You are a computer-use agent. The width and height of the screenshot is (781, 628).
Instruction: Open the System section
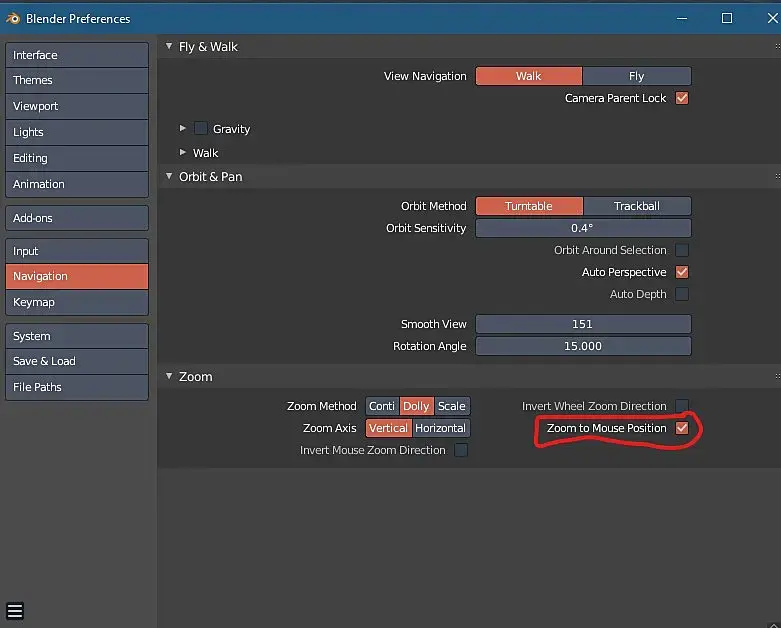[77, 336]
